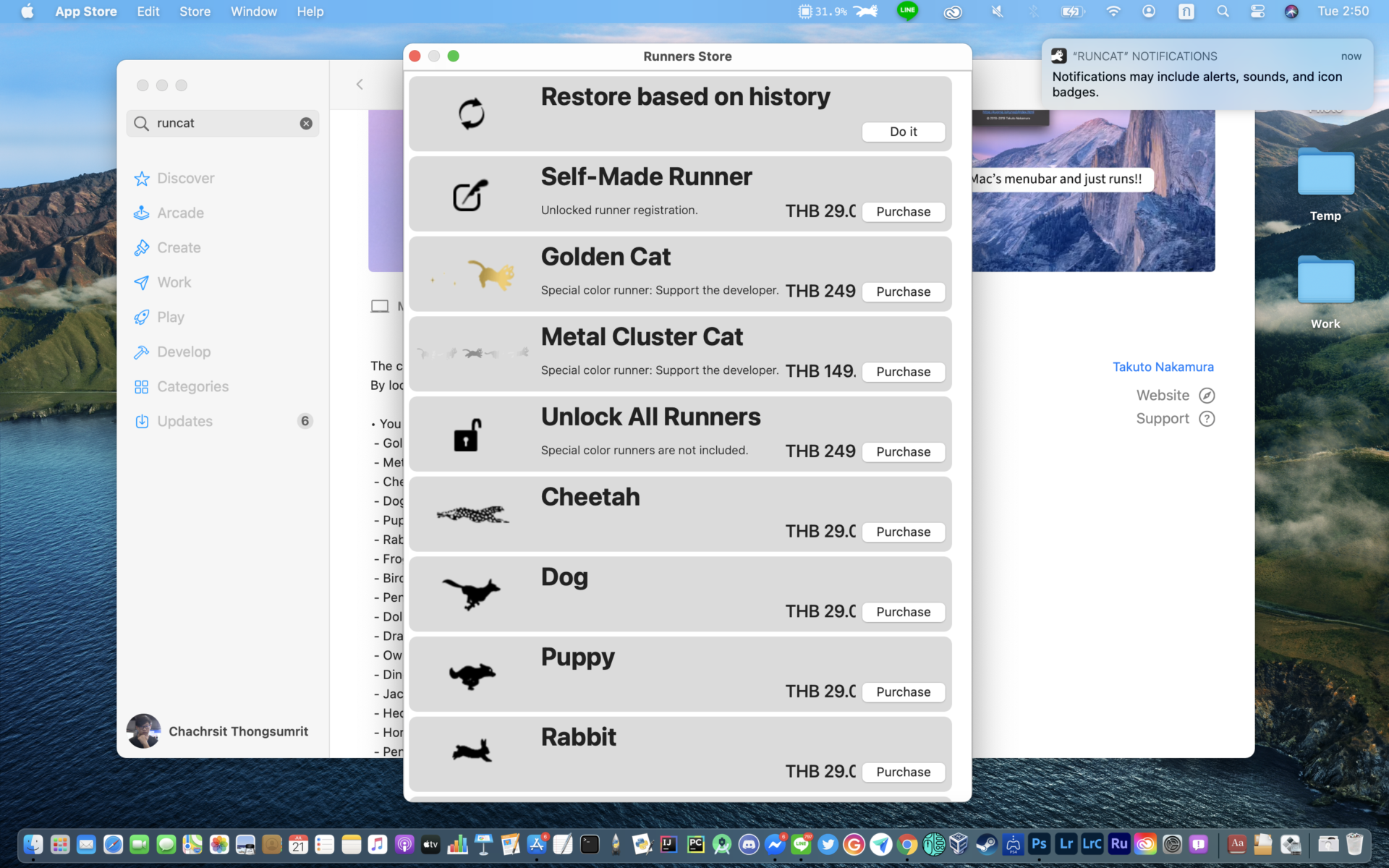This screenshot has width=1389, height=868.
Task: Open Chachrsit Thongsumrit account profile
Action: coord(218,731)
